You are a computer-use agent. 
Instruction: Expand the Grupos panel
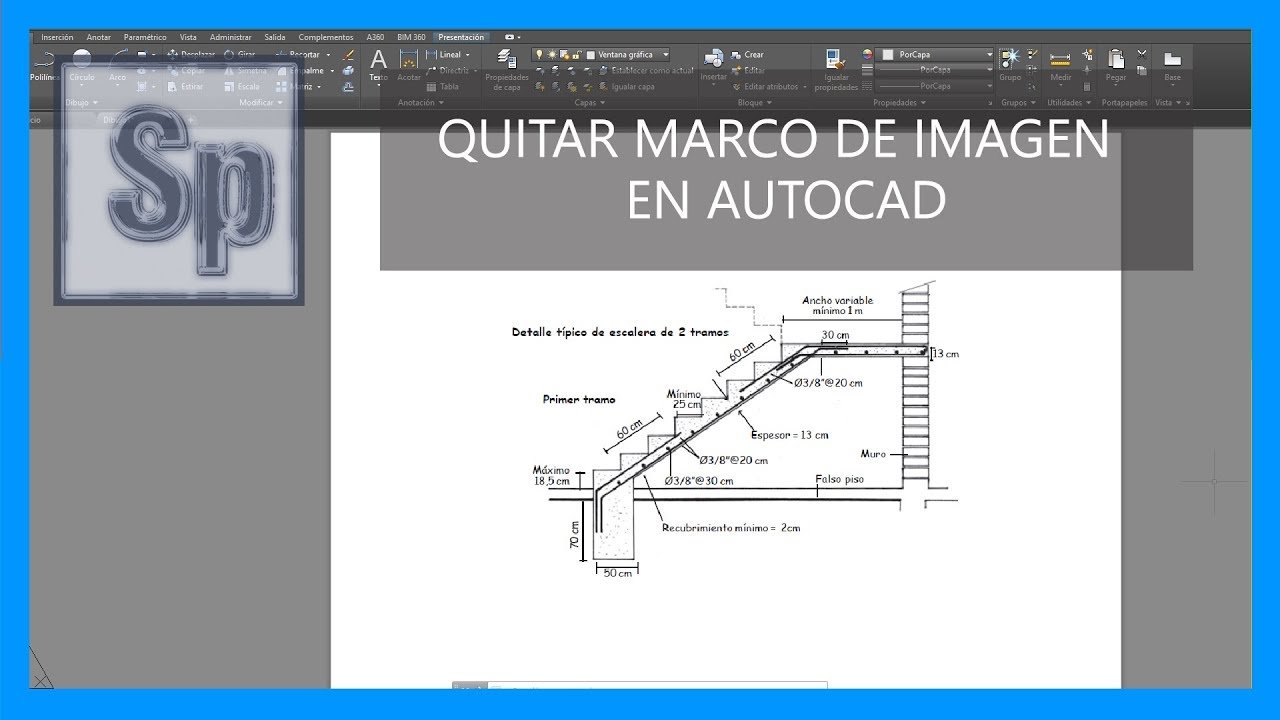click(1019, 102)
